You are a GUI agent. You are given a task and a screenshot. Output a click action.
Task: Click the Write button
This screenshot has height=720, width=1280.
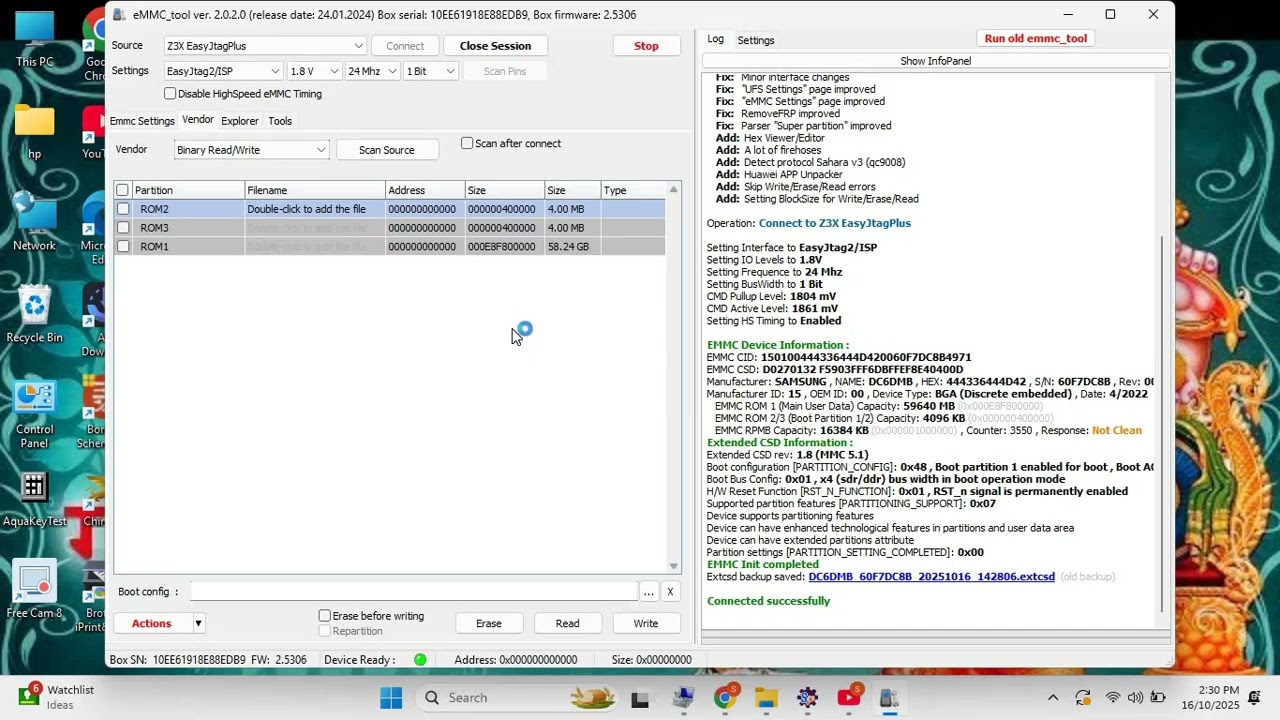(646, 624)
